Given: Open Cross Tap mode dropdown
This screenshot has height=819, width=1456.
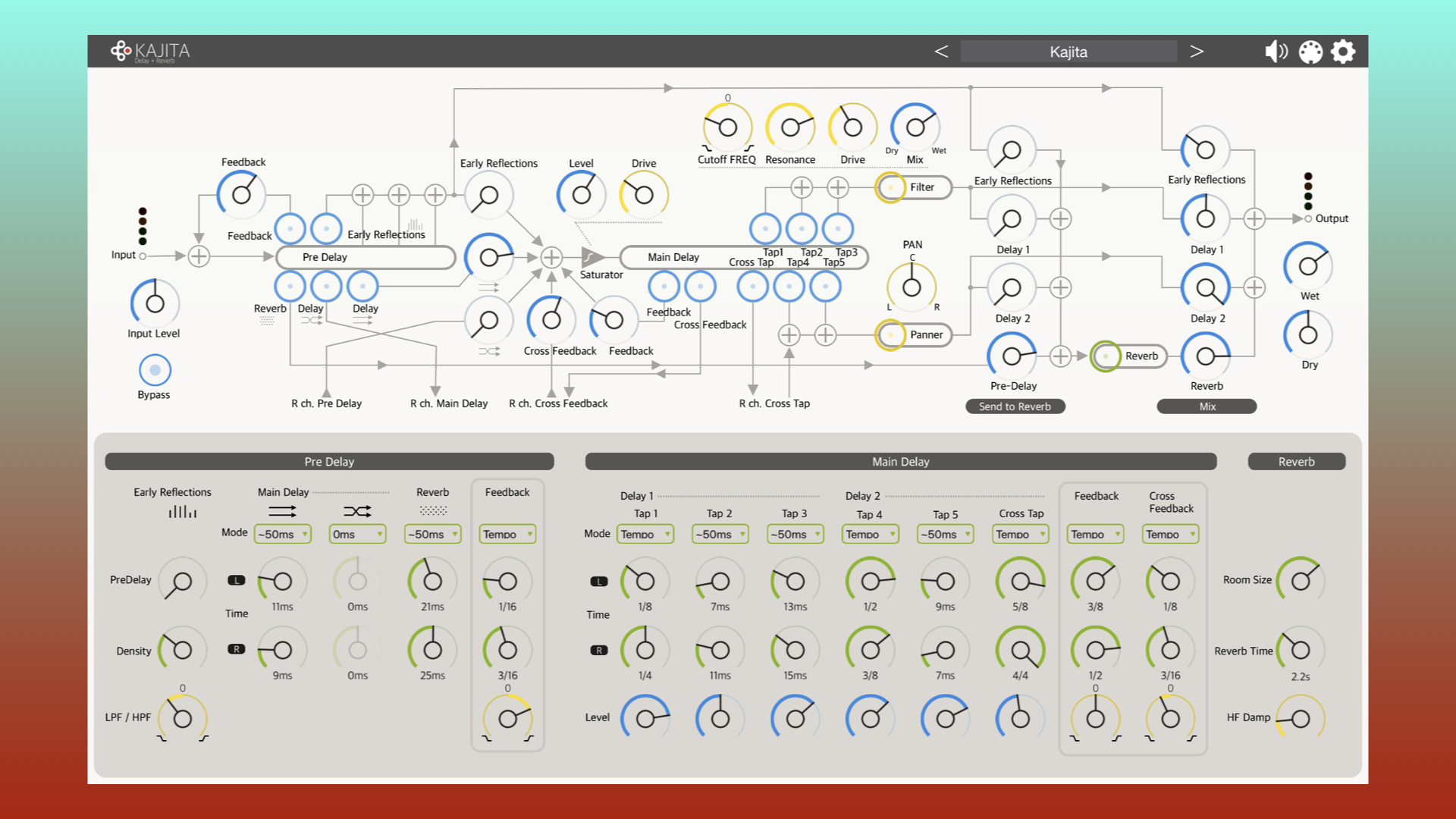Looking at the screenshot, I should (1020, 534).
